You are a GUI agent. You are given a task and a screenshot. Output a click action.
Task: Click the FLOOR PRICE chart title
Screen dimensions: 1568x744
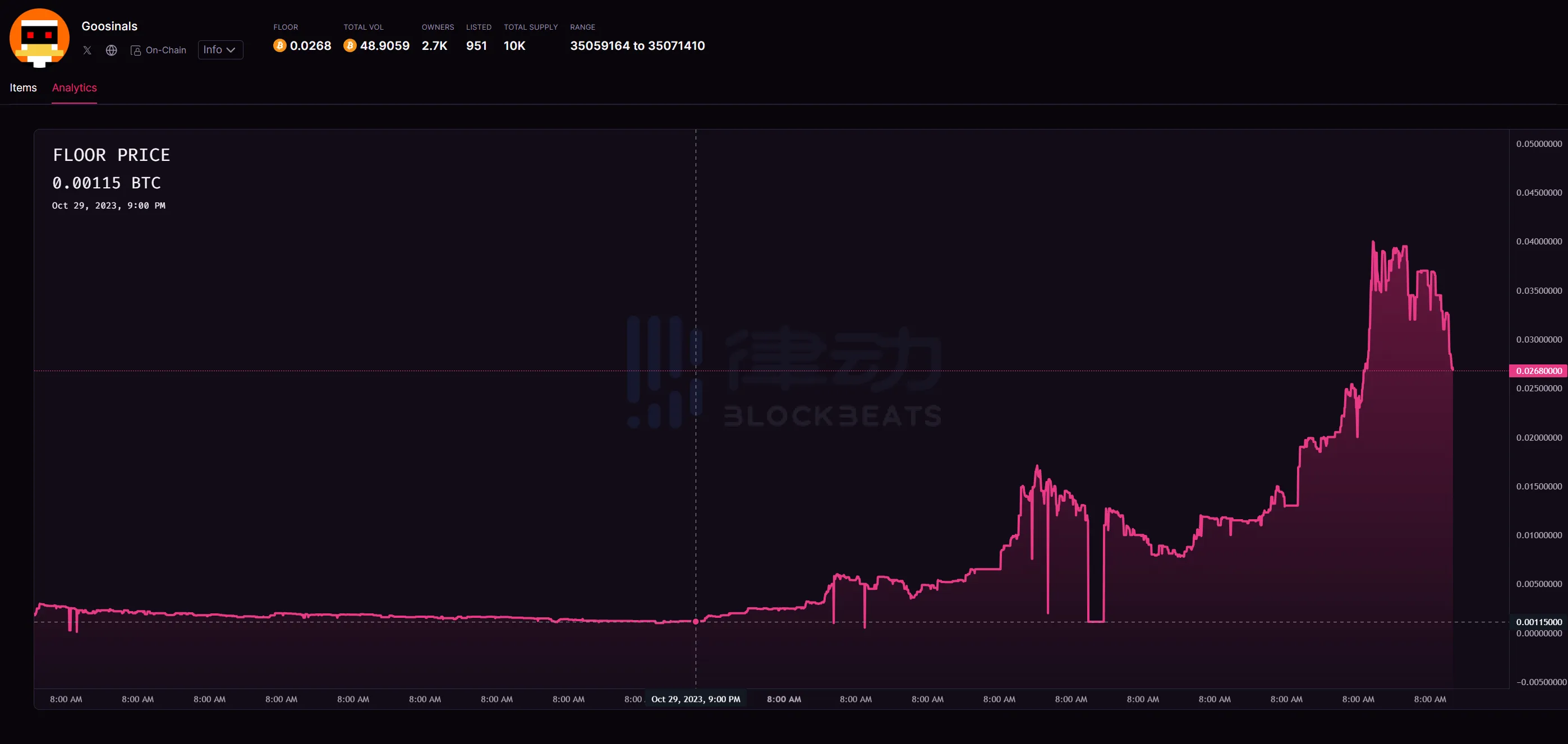[x=112, y=155]
